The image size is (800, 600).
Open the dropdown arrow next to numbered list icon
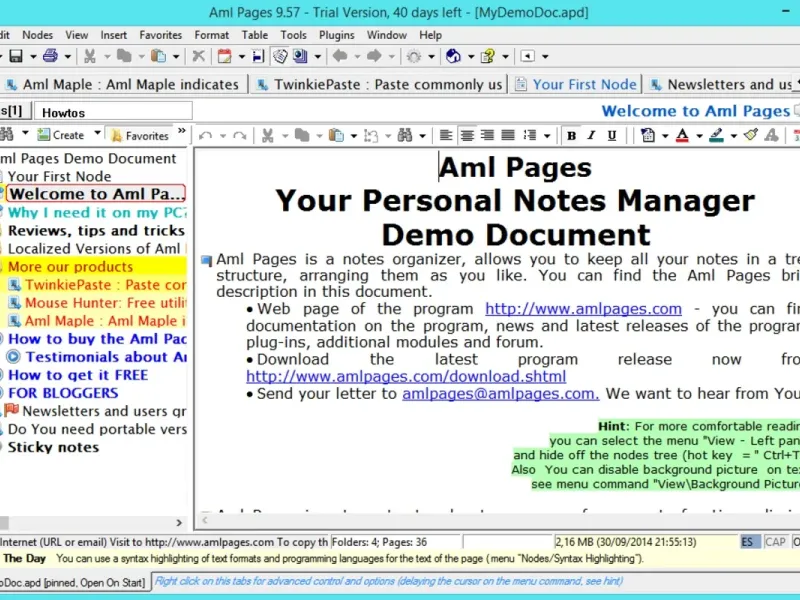click(x=547, y=136)
